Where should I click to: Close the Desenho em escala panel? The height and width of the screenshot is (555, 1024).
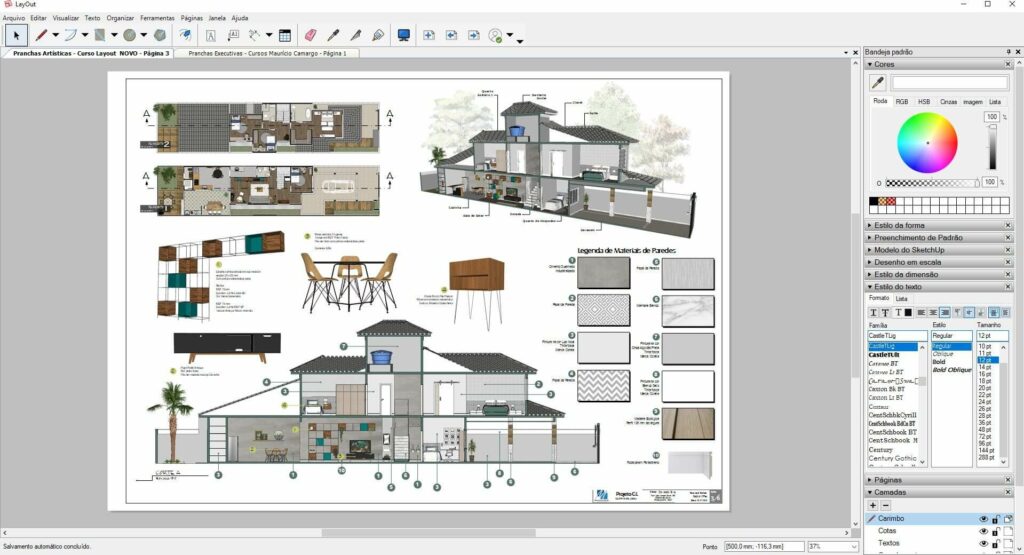[1008, 262]
